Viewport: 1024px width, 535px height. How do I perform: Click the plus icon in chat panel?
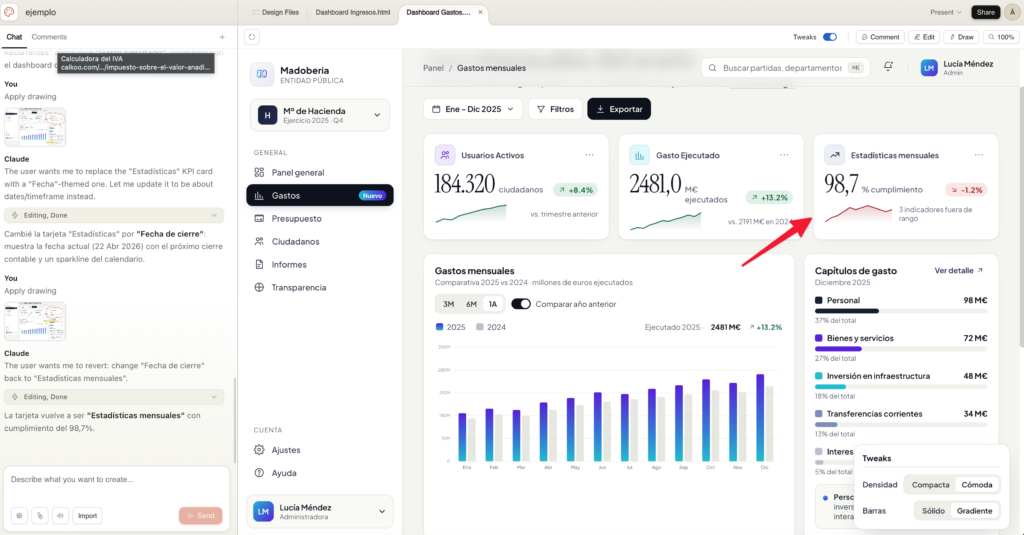tap(222, 37)
